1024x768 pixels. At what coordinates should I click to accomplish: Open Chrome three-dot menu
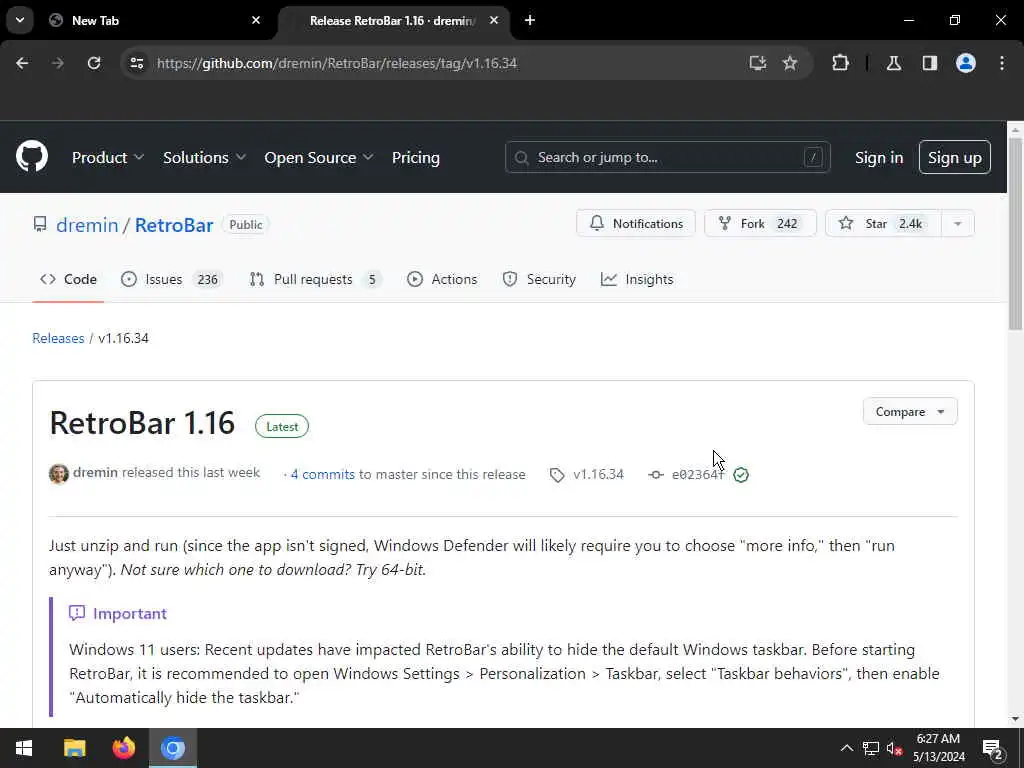[x=1002, y=63]
